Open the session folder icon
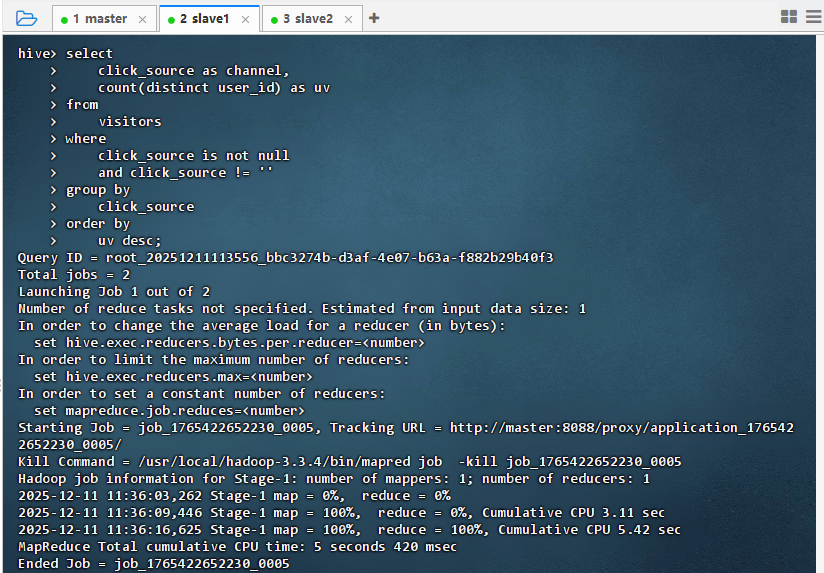 click(x=26, y=18)
